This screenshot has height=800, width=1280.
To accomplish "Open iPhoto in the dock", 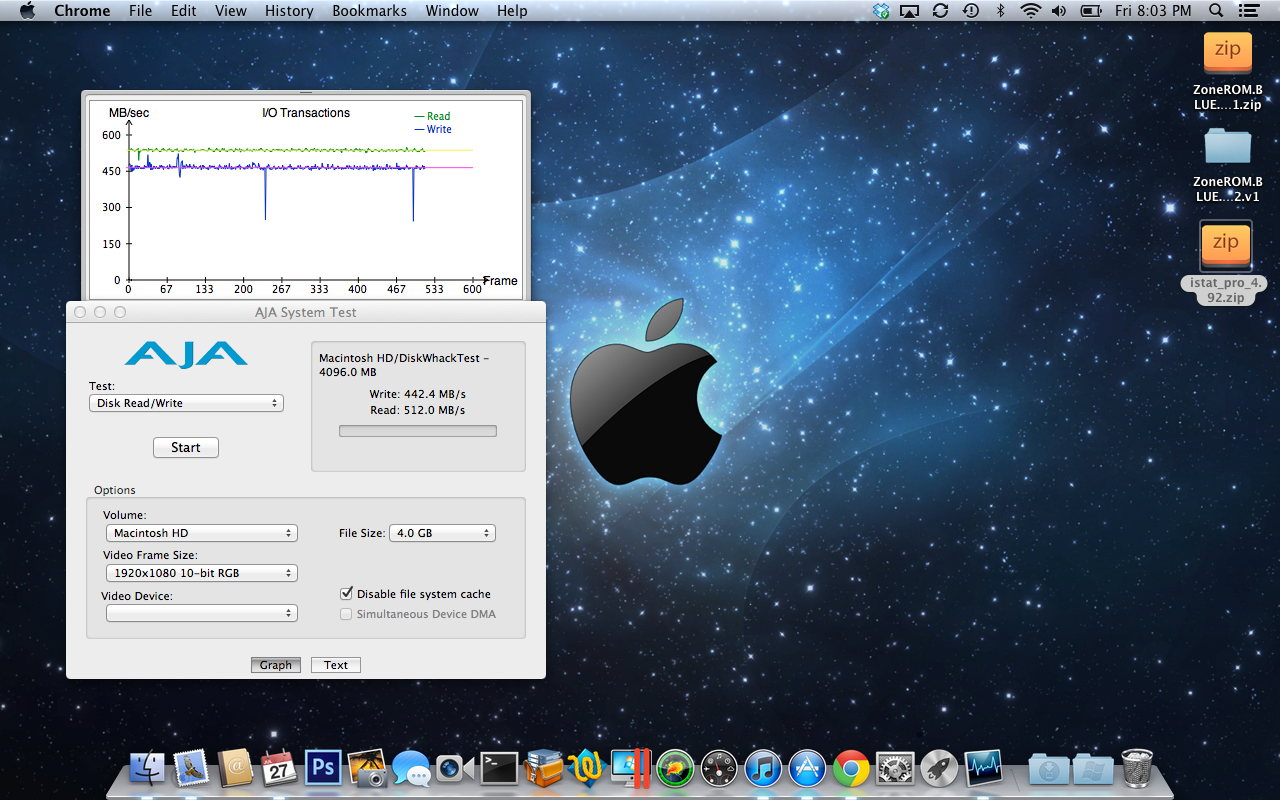I will pyautogui.click(x=367, y=768).
